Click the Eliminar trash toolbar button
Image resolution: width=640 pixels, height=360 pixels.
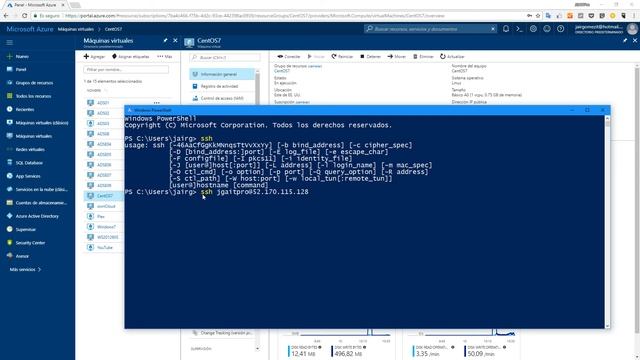(423, 56)
